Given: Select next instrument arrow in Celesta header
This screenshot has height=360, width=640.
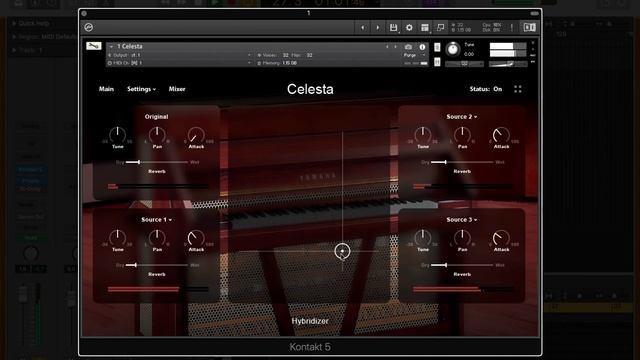Looking at the screenshot, I should coord(395,47).
